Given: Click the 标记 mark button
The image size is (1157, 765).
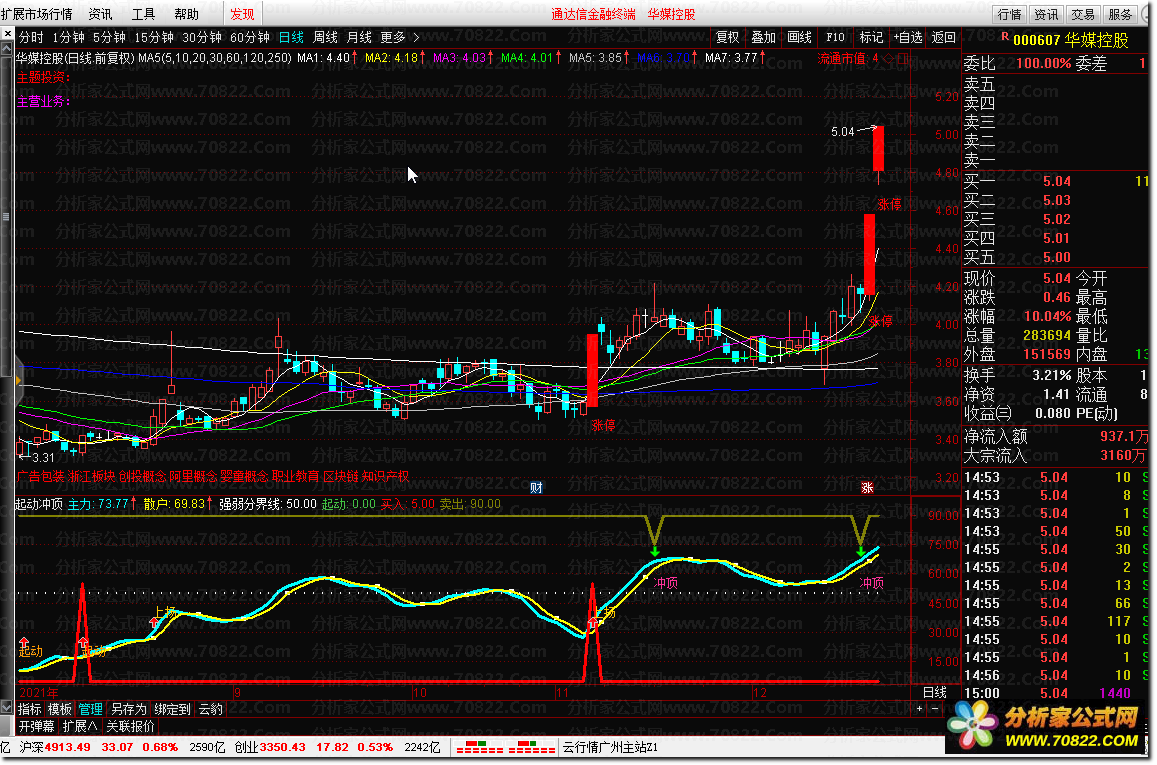Looking at the screenshot, I should point(871,37).
